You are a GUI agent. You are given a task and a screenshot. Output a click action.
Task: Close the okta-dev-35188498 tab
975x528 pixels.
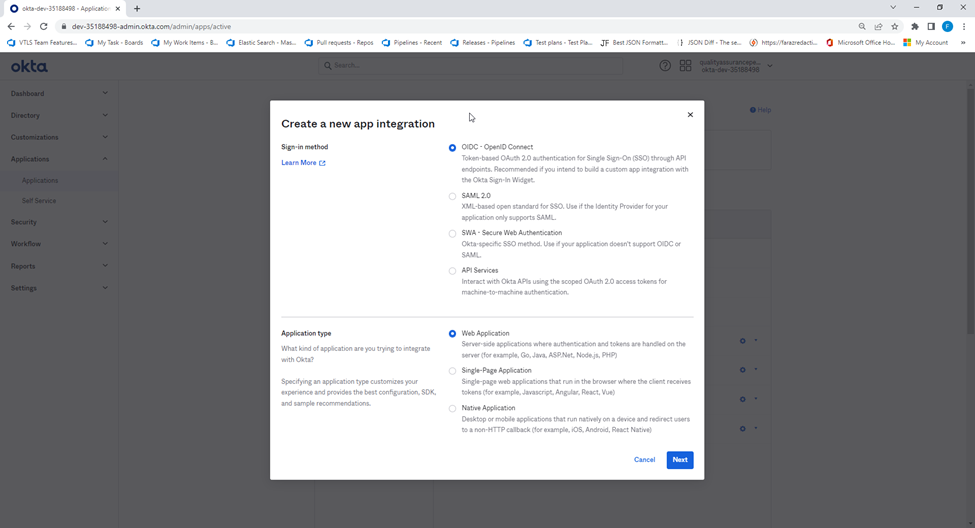118,9
